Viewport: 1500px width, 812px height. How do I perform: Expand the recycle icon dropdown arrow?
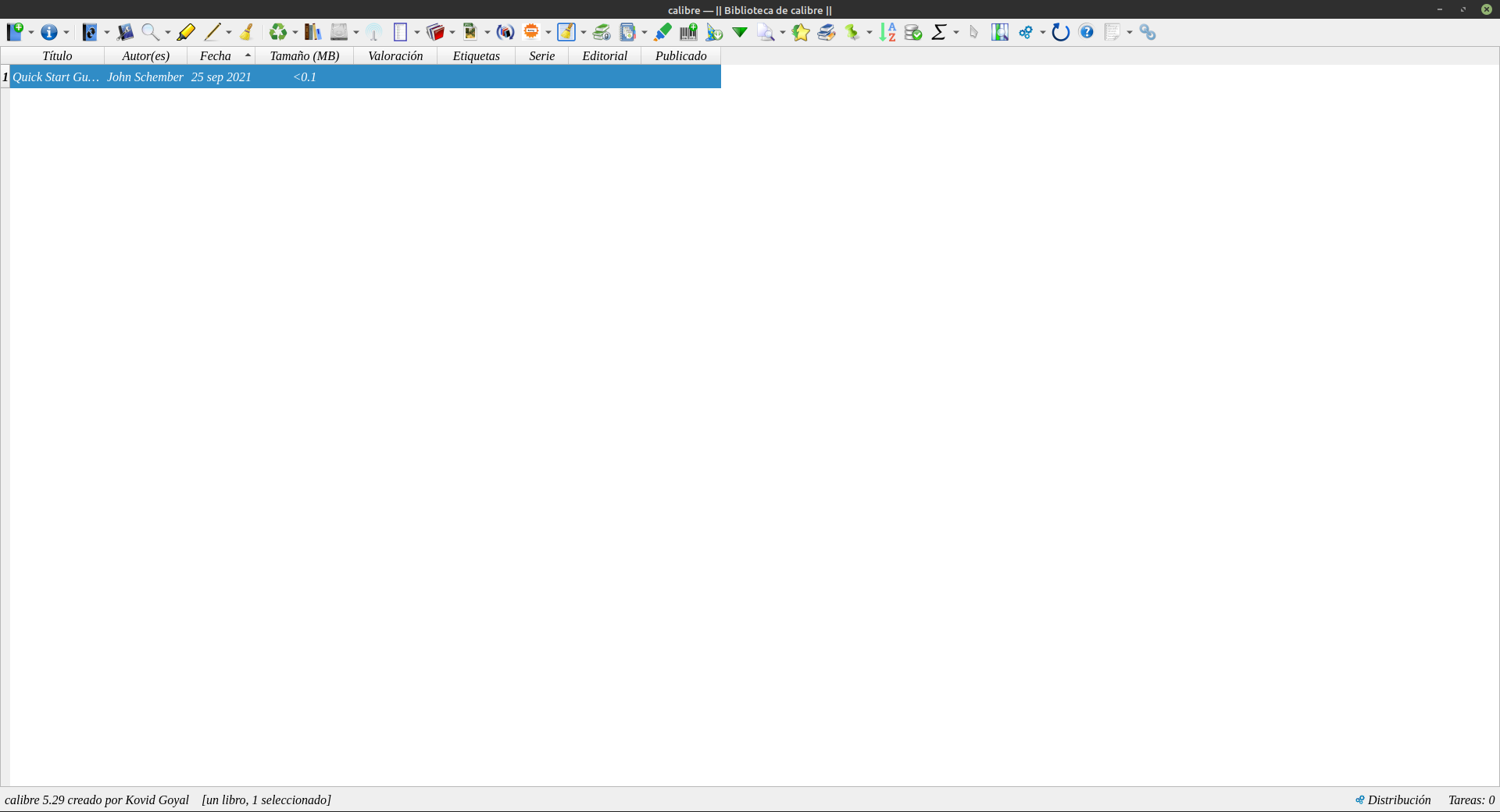[x=295, y=33]
